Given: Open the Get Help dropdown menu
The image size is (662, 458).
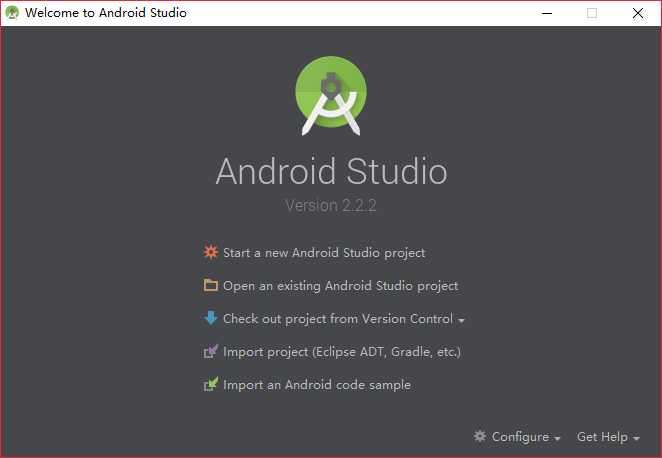Looking at the screenshot, I should 608,436.
